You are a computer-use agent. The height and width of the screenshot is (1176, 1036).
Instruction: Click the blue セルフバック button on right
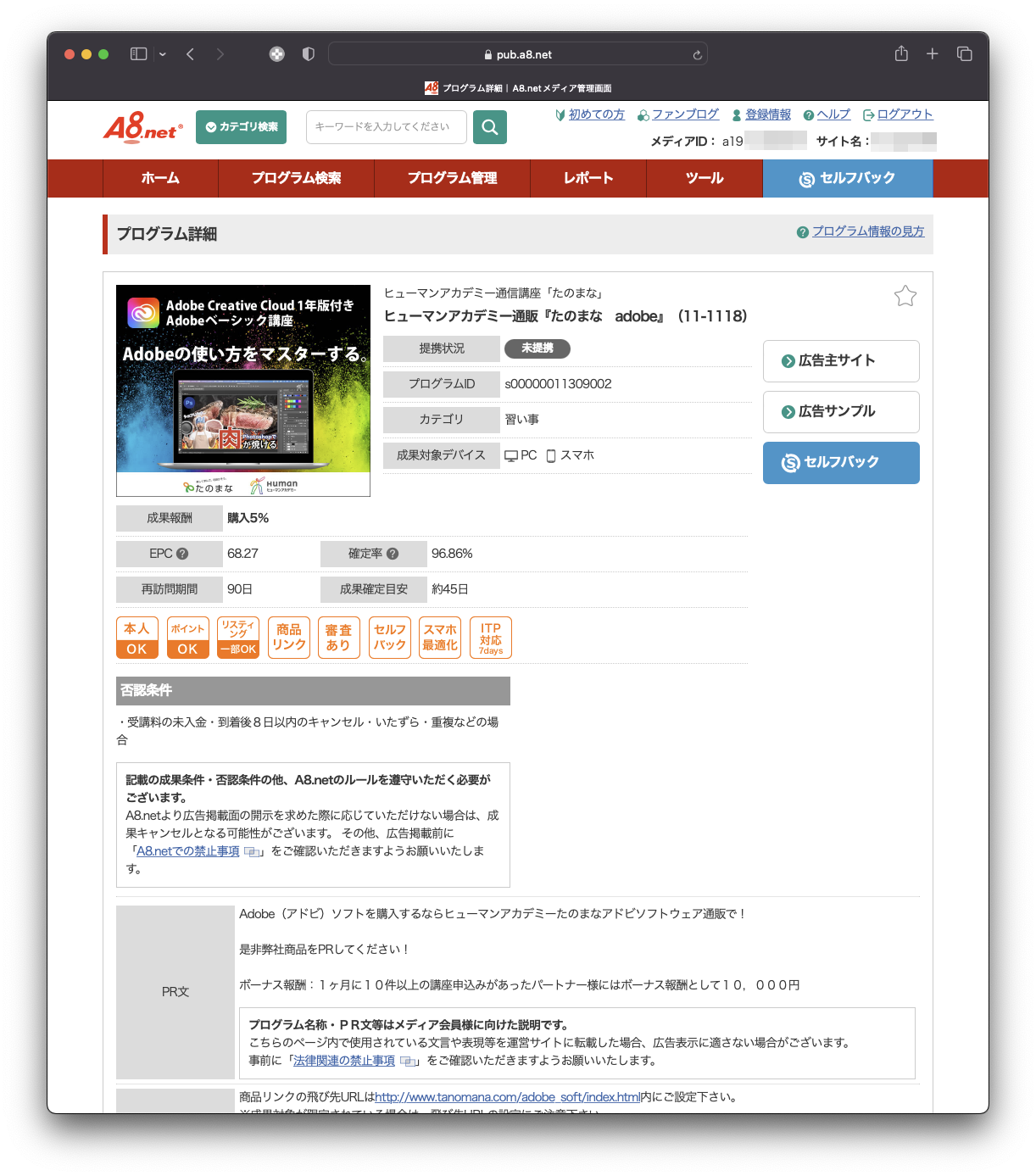841,463
